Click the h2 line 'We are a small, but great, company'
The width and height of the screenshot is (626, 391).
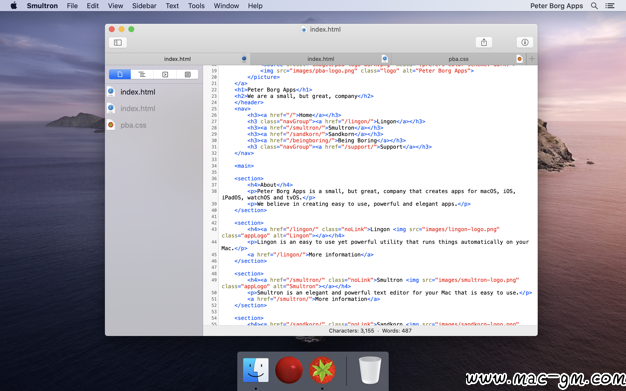pyautogui.click(x=303, y=96)
